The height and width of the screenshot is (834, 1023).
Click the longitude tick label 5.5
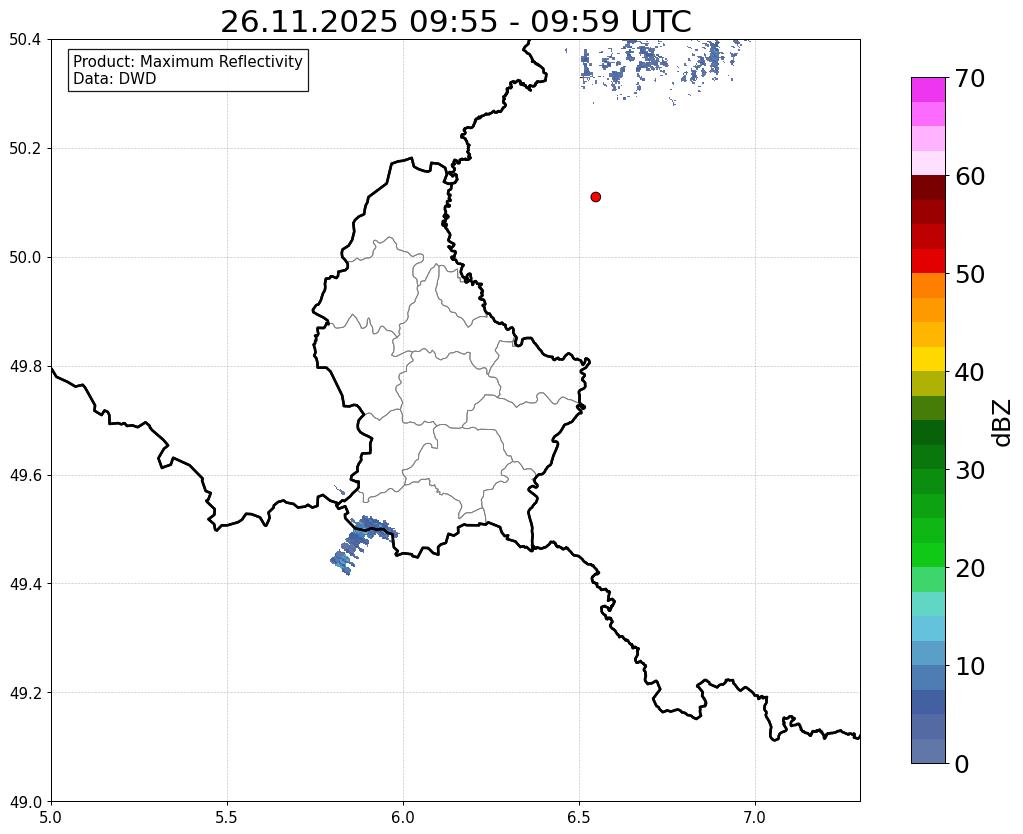[227, 817]
